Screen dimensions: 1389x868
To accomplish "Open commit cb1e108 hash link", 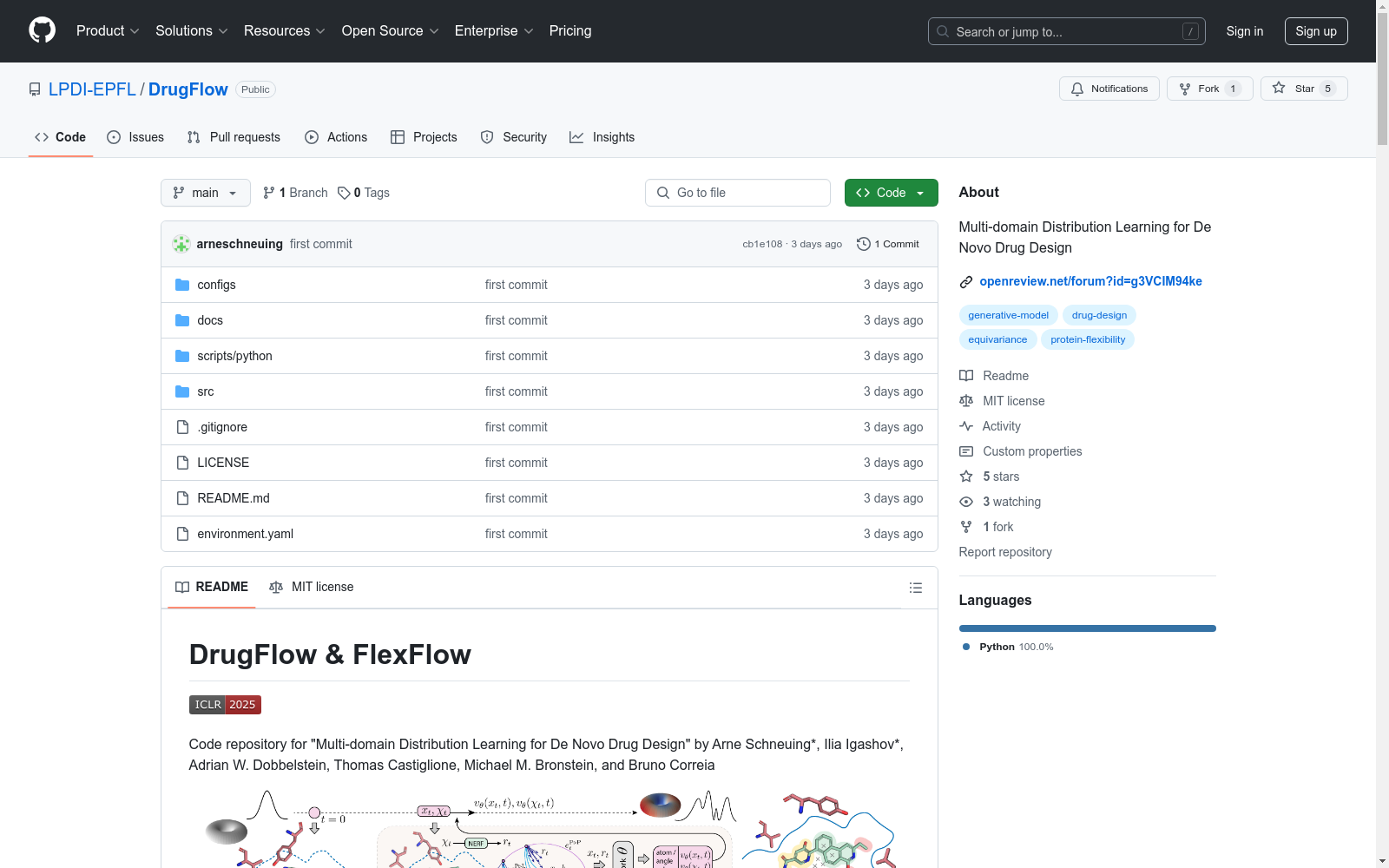I will pos(762,244).
